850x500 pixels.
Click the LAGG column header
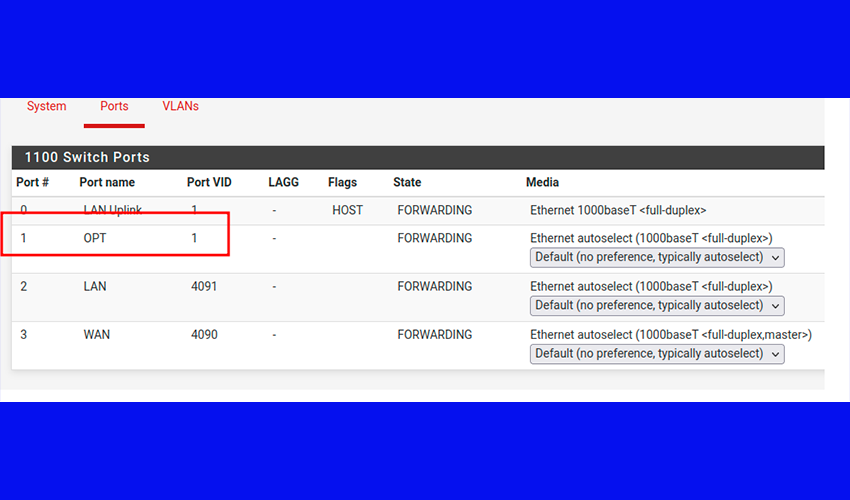click(284, 182)
